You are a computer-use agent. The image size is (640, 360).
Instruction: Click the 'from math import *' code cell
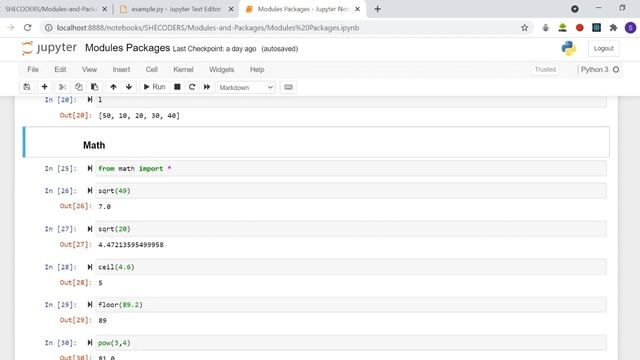tap(351, 169)
